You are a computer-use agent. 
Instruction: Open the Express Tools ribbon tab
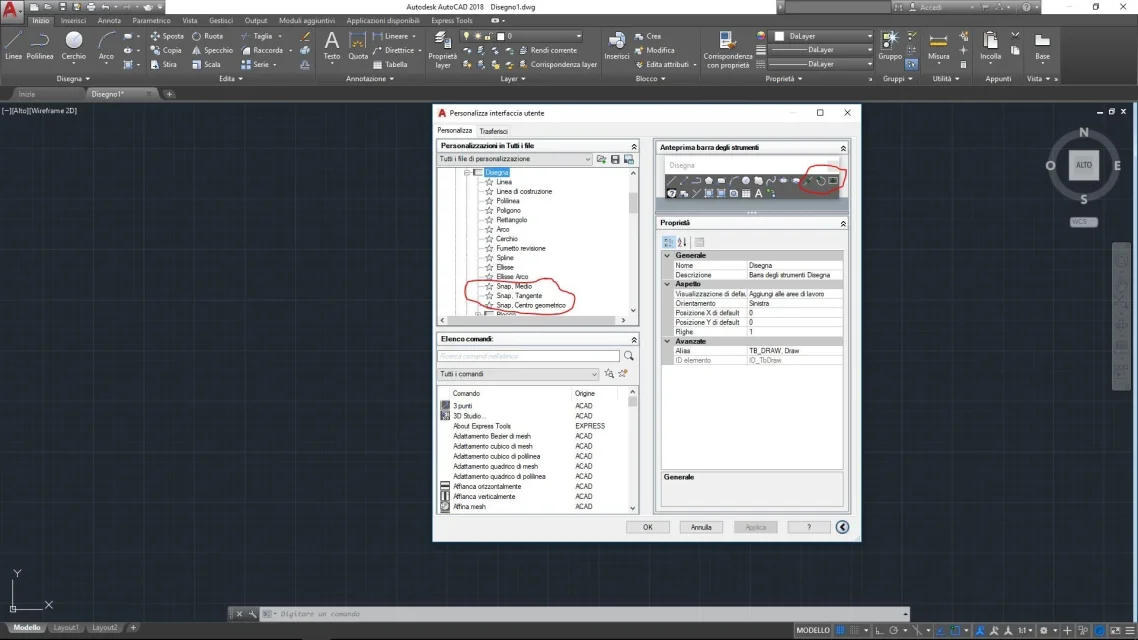pyautogui.click(x=451, y=21)
